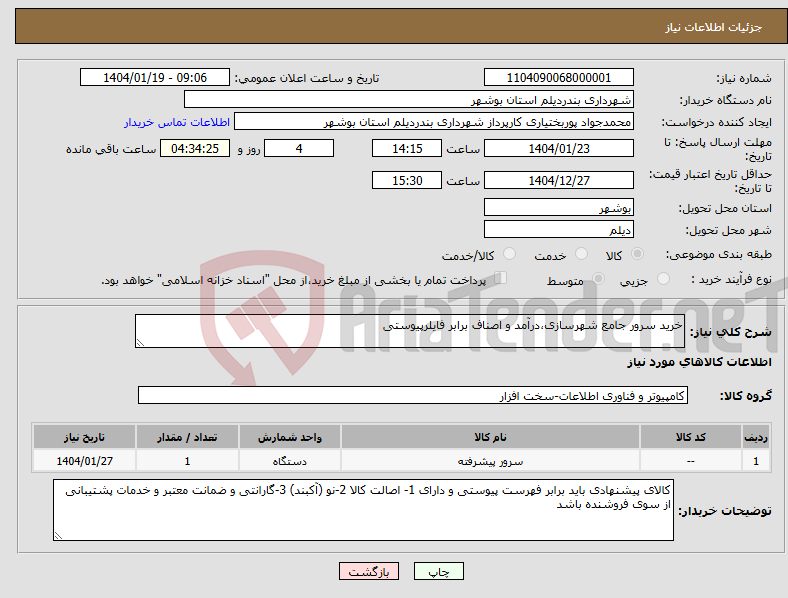Click the buyer name field شهرداری بندردیلم
Viewport: 788px width, 598px height.
(409, 99)
